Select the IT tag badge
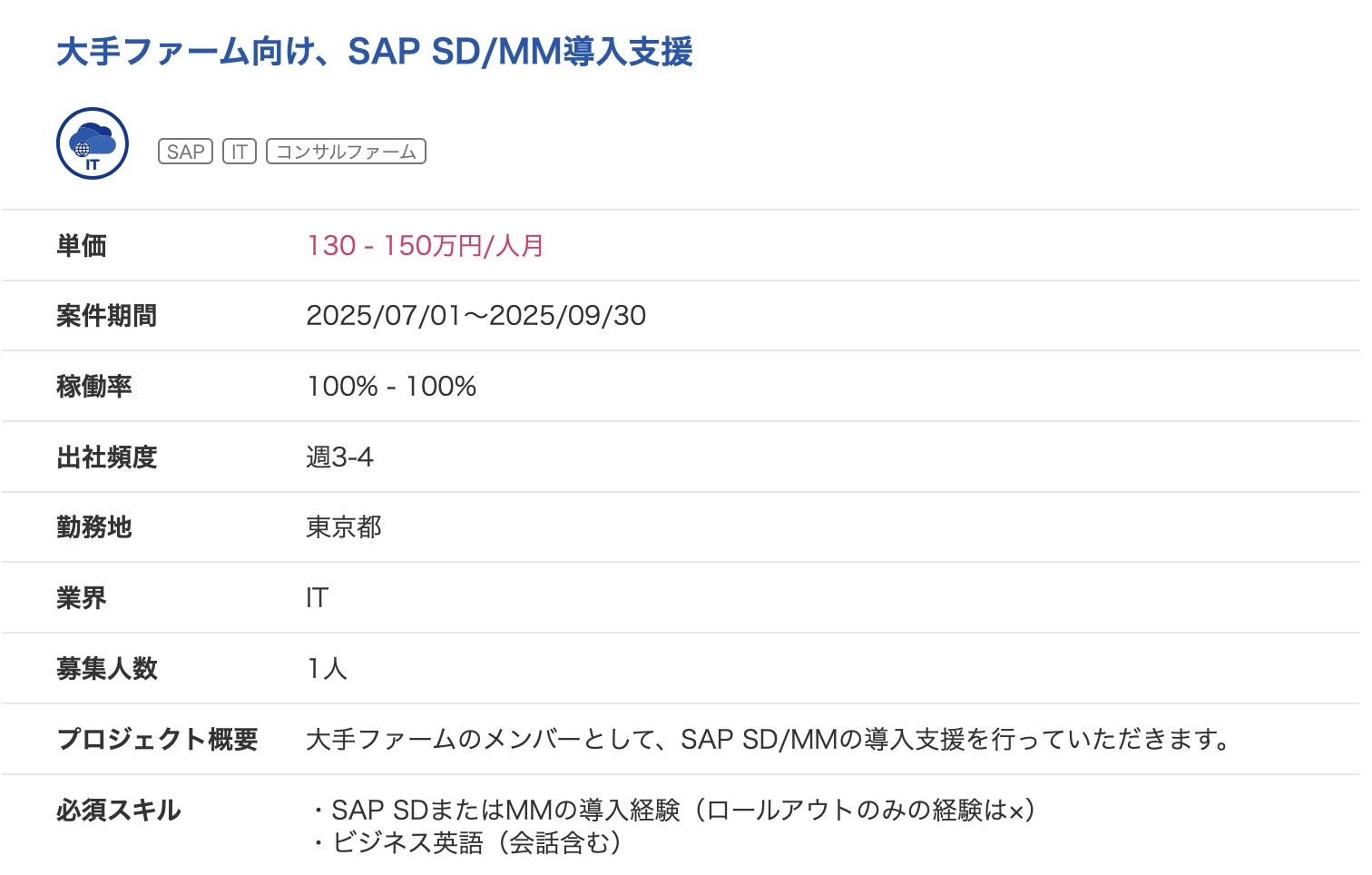Image resolution: width=1372 pixels, height=875 pixels. [240, 152]
